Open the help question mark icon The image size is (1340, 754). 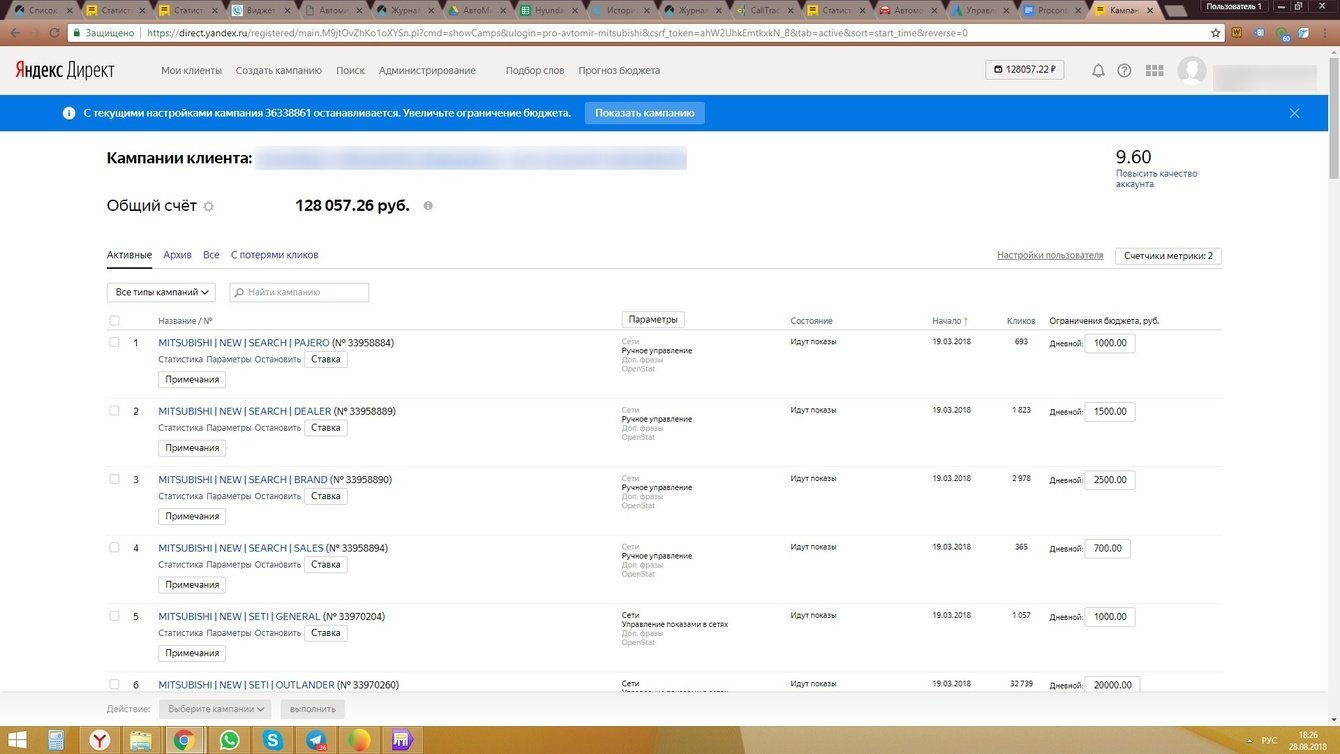pyautogui.click(x=1124, y=71)
